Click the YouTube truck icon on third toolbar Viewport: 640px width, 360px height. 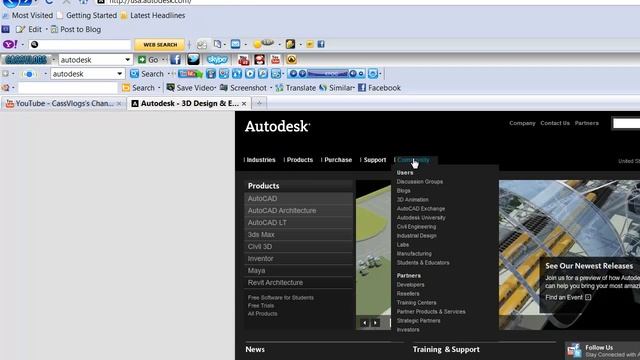point(190,74)
